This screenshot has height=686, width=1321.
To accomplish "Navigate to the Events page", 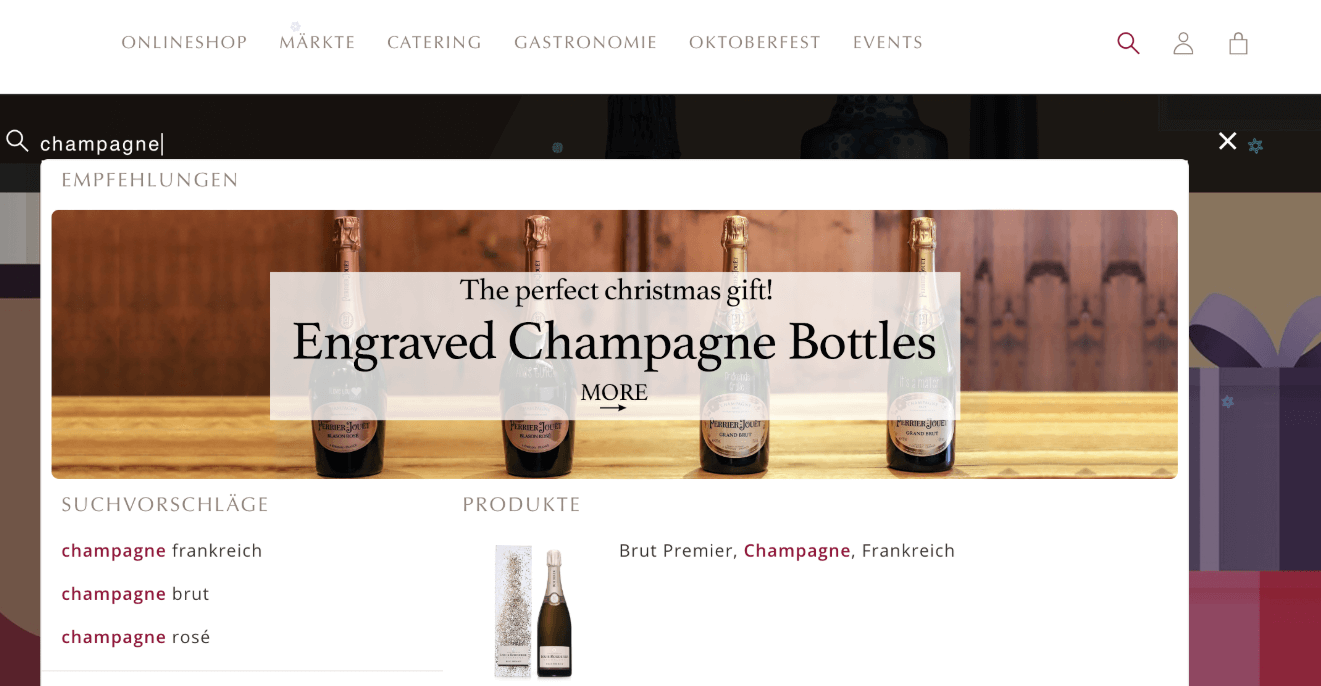I will [887, 42].
